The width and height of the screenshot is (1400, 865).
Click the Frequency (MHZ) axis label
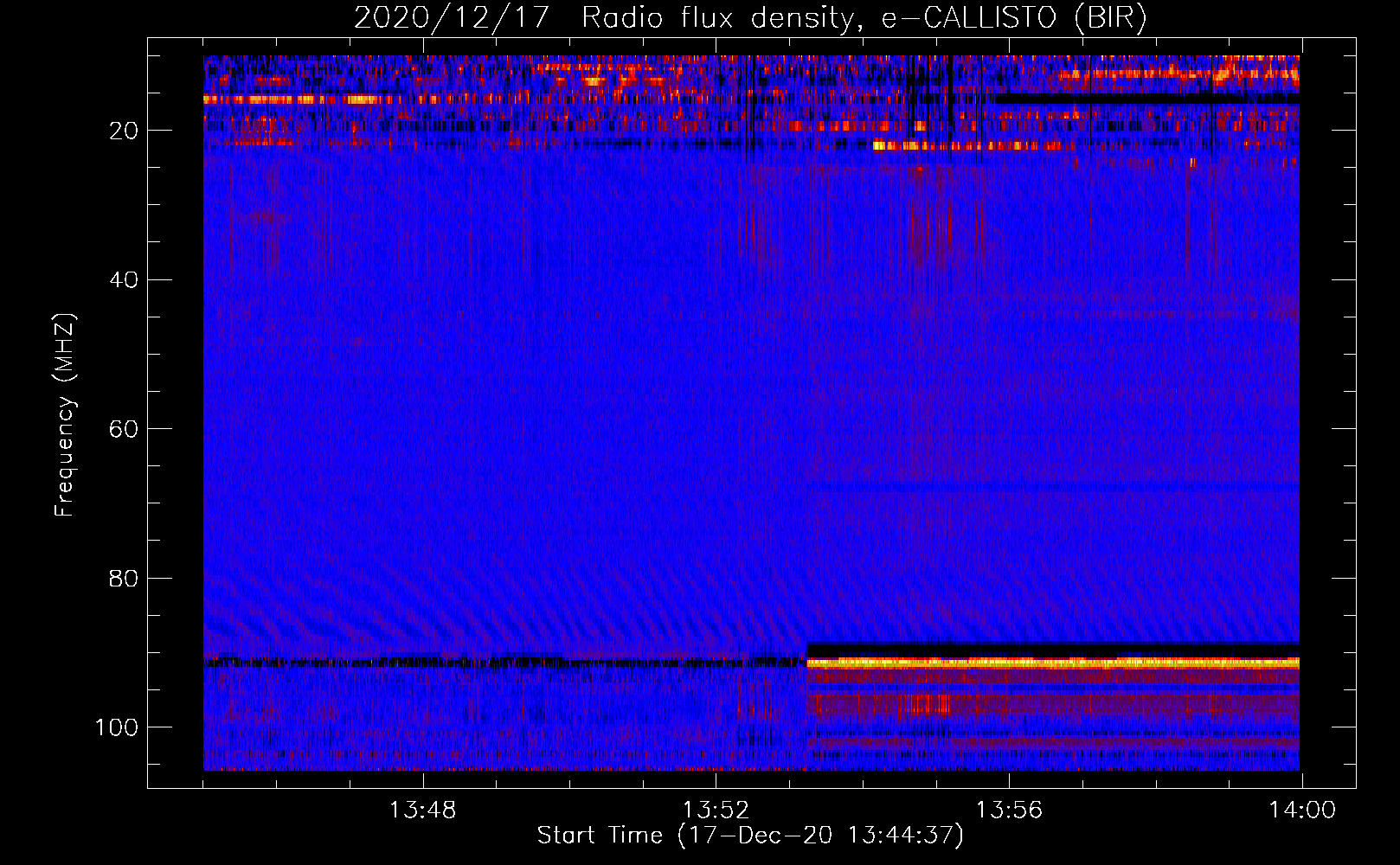tap(65, 415)
